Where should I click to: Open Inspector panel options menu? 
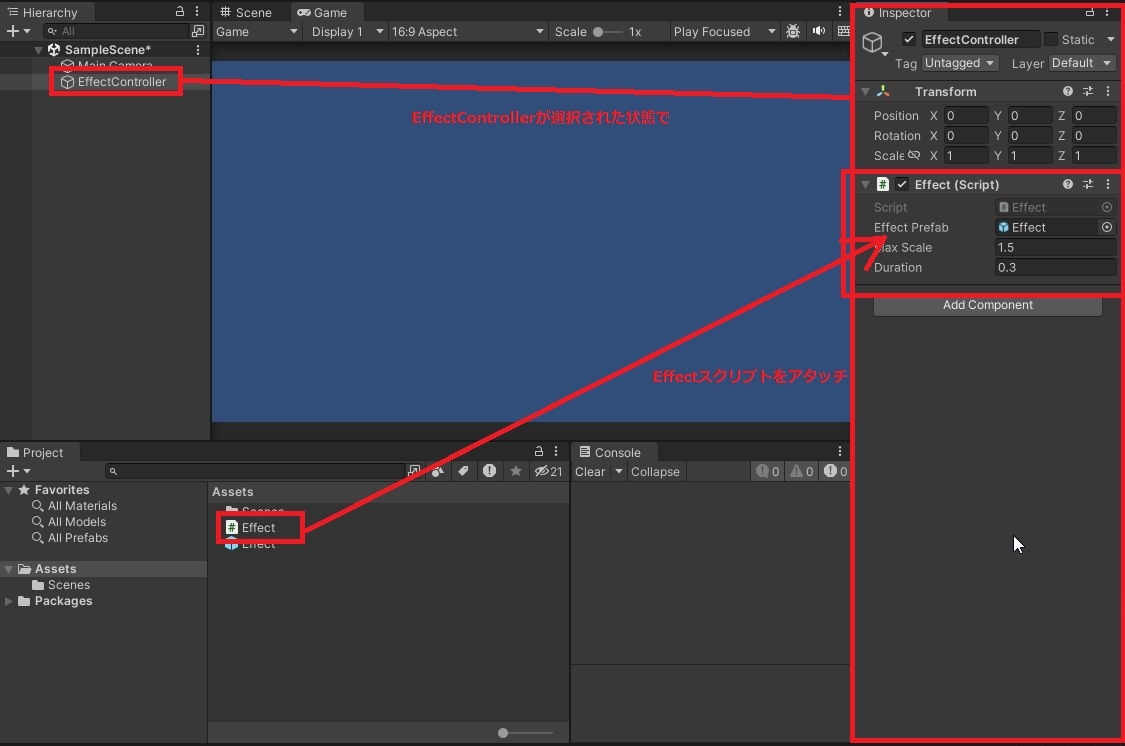click(1107, 11)
